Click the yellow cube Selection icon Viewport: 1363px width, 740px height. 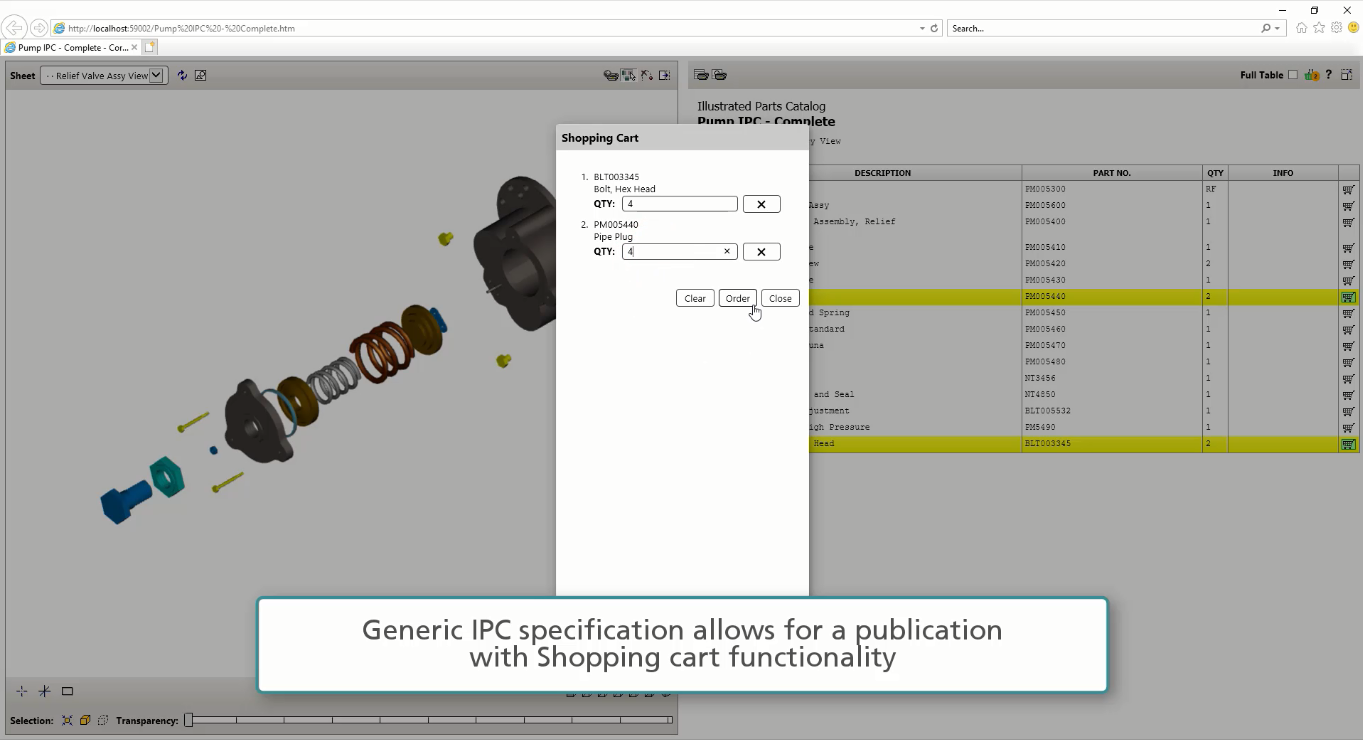tap(85, 720)
